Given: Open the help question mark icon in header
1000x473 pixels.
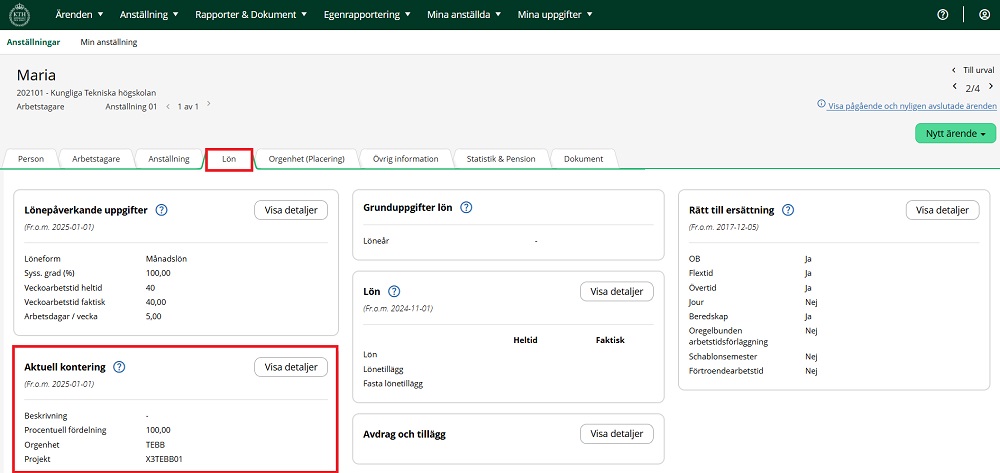Looking at the screenshot, I should pos(942,15).
